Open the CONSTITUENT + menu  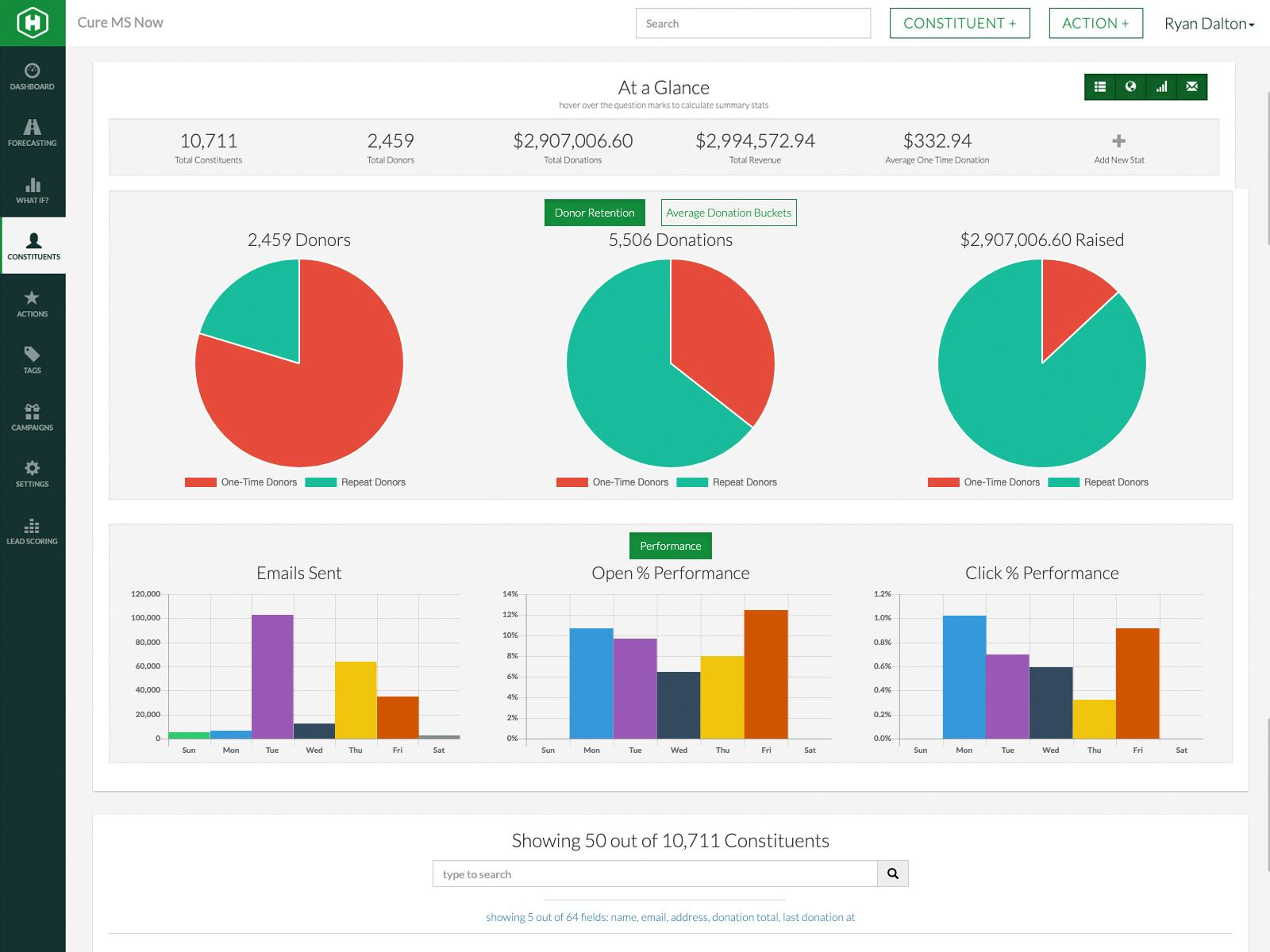coord(960,23)
